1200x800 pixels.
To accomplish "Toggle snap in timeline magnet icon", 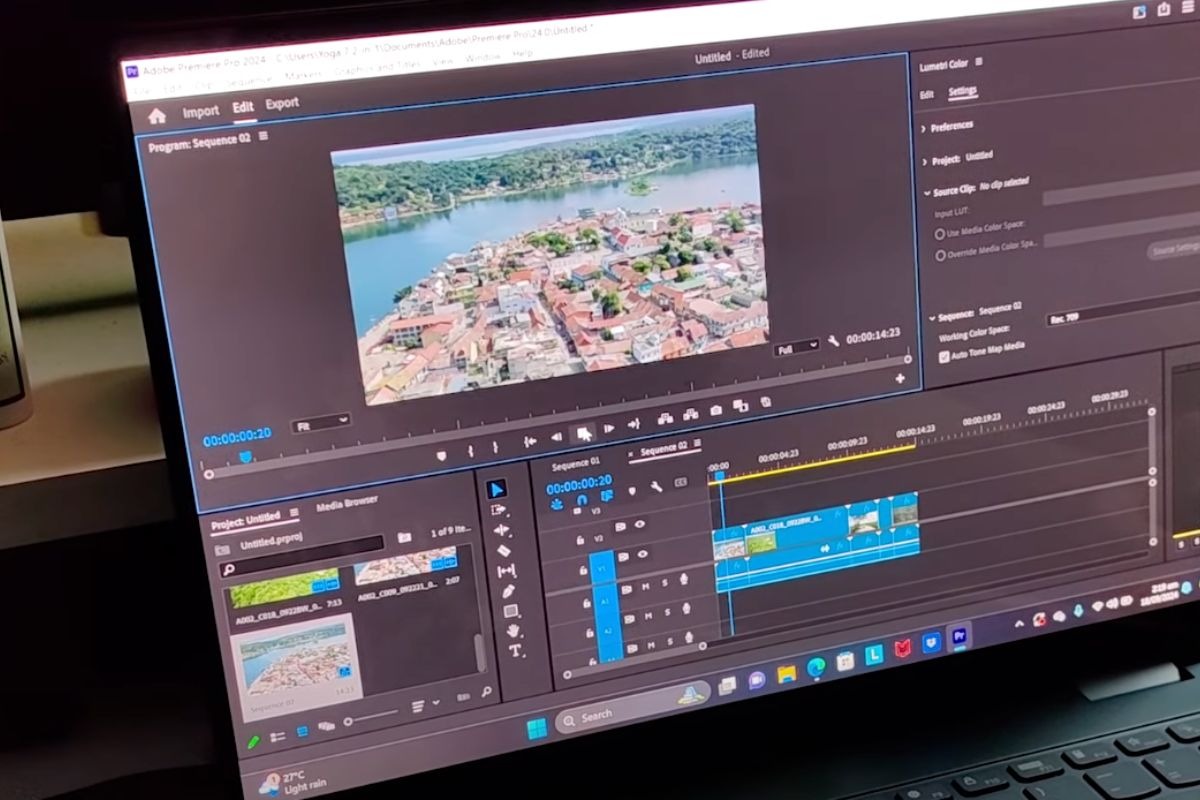I will point(582,499).
